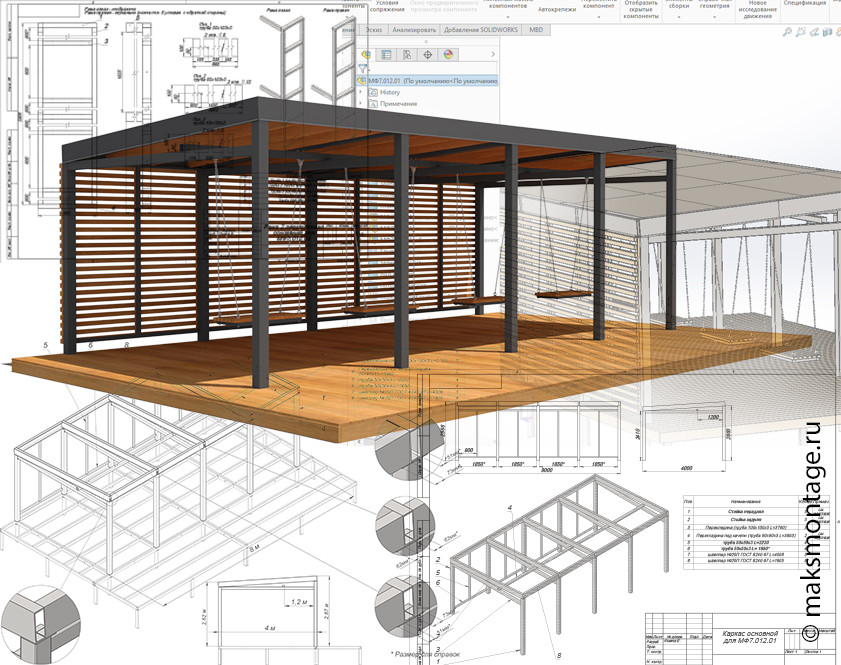
Task: Click Новое исследование движения command
Action: click(x=757, y=10)
